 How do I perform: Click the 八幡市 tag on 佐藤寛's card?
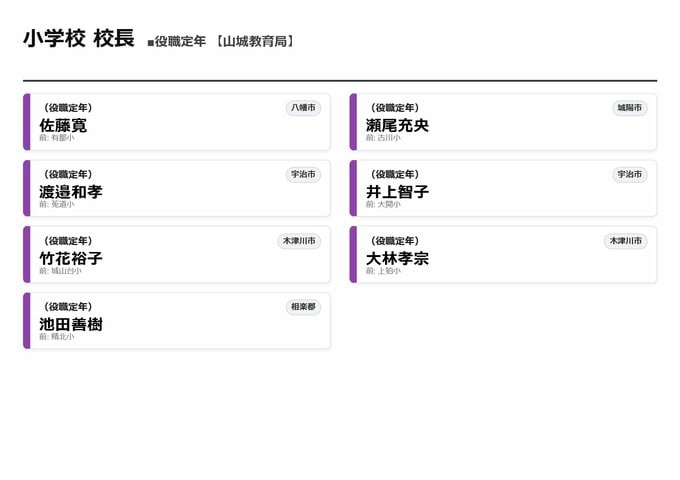pos(303,108)
